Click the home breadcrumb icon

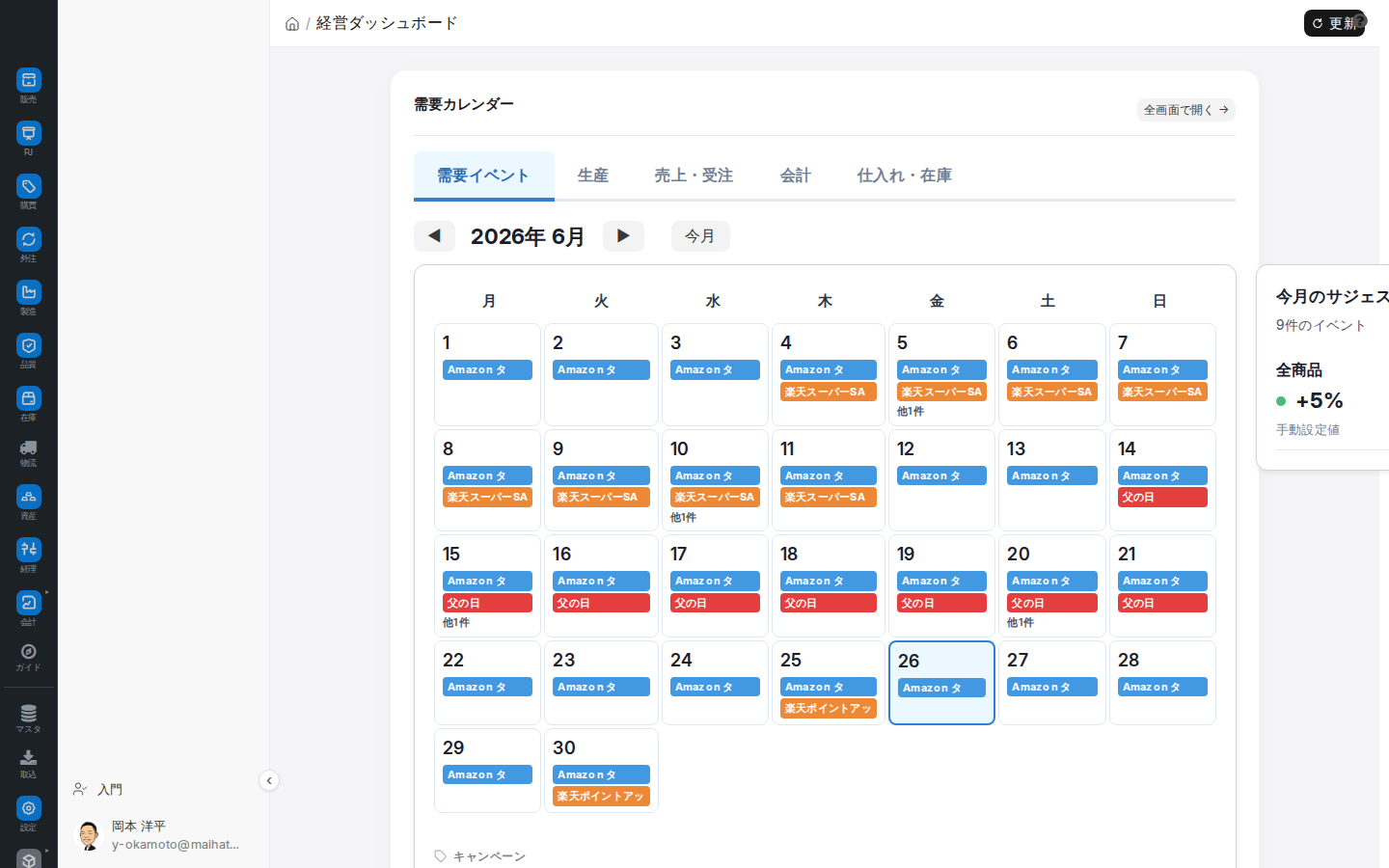pyautogui.click(x=292, y=24)
